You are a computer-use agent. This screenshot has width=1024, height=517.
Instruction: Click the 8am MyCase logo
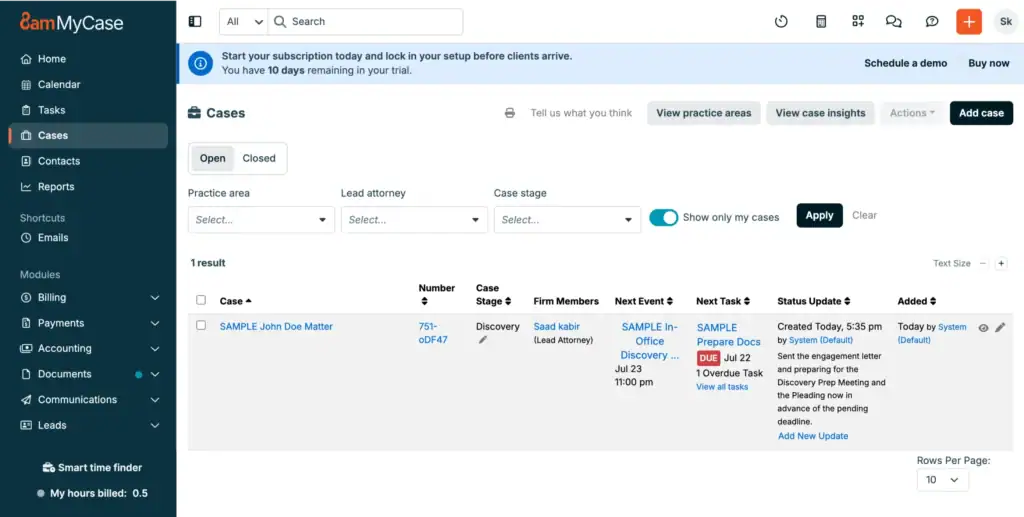point(71,22)
